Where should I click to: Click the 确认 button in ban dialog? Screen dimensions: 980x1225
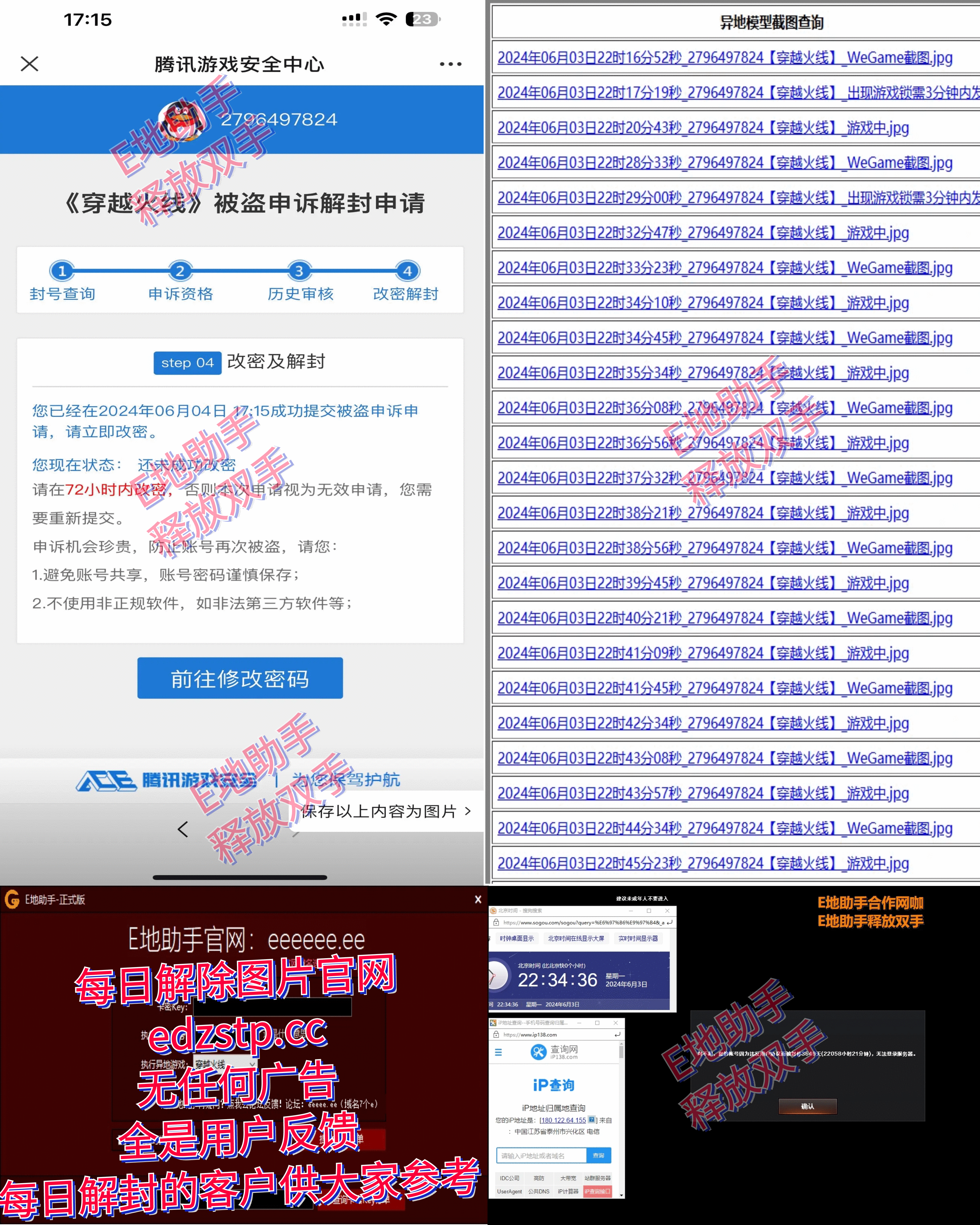pos(808,1106)
